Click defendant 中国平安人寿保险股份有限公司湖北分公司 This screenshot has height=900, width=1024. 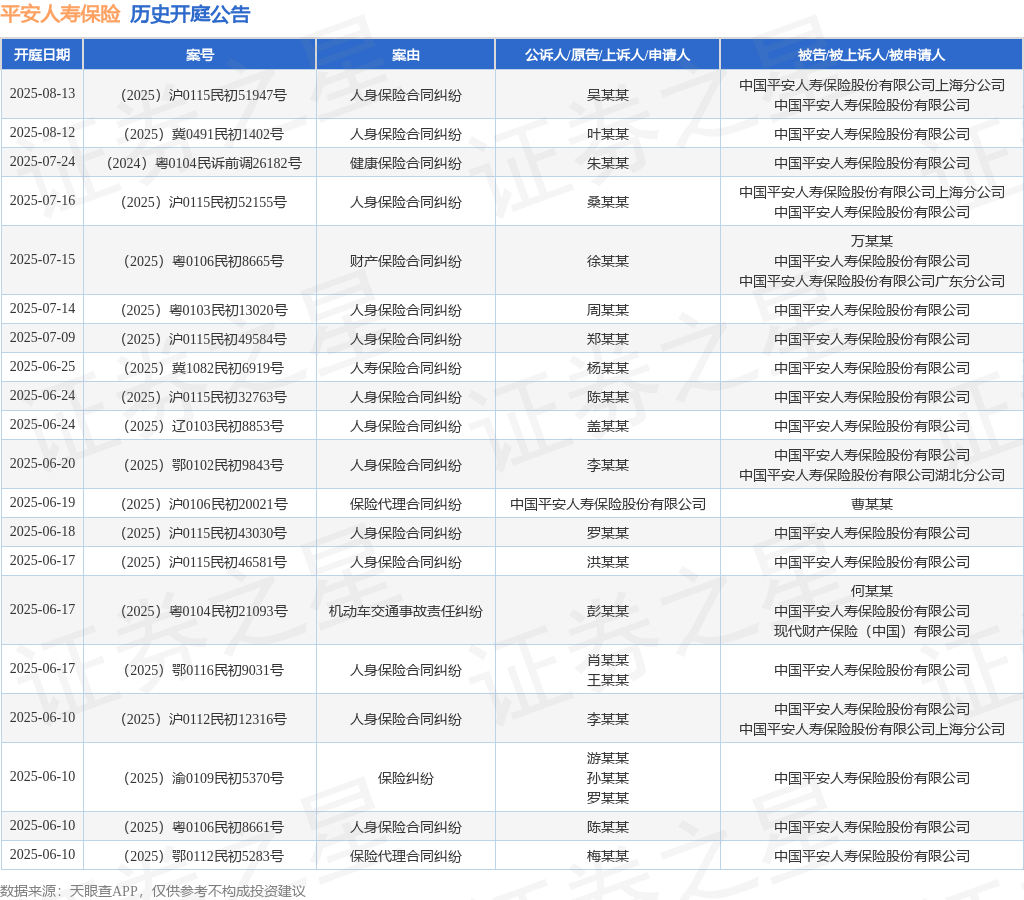coord(871,475)
